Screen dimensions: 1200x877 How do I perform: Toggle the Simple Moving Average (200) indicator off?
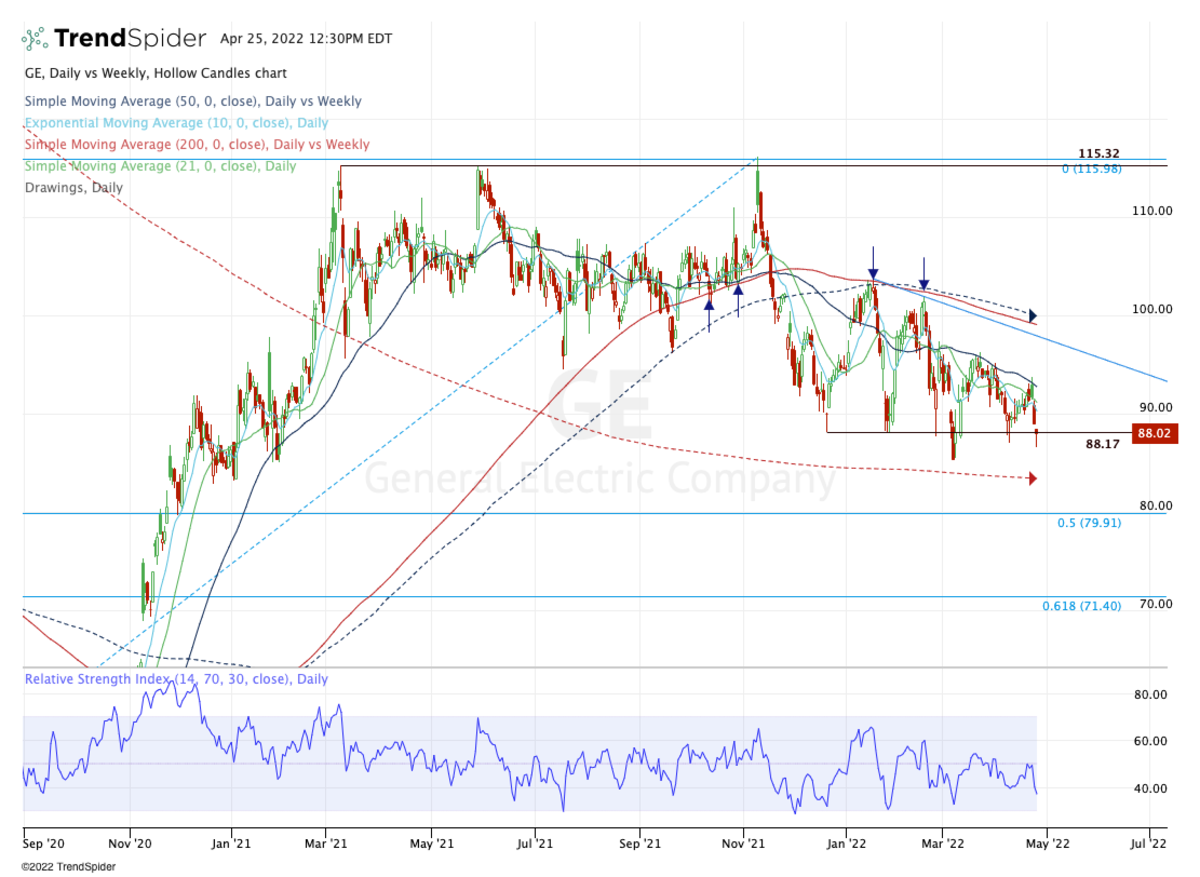[x=198, y=144]
